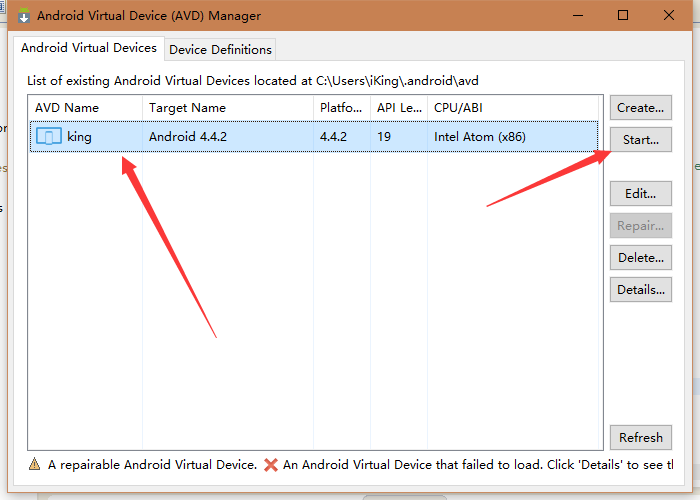Click the red X failed-load legend icon

click(x=271, y=465)
